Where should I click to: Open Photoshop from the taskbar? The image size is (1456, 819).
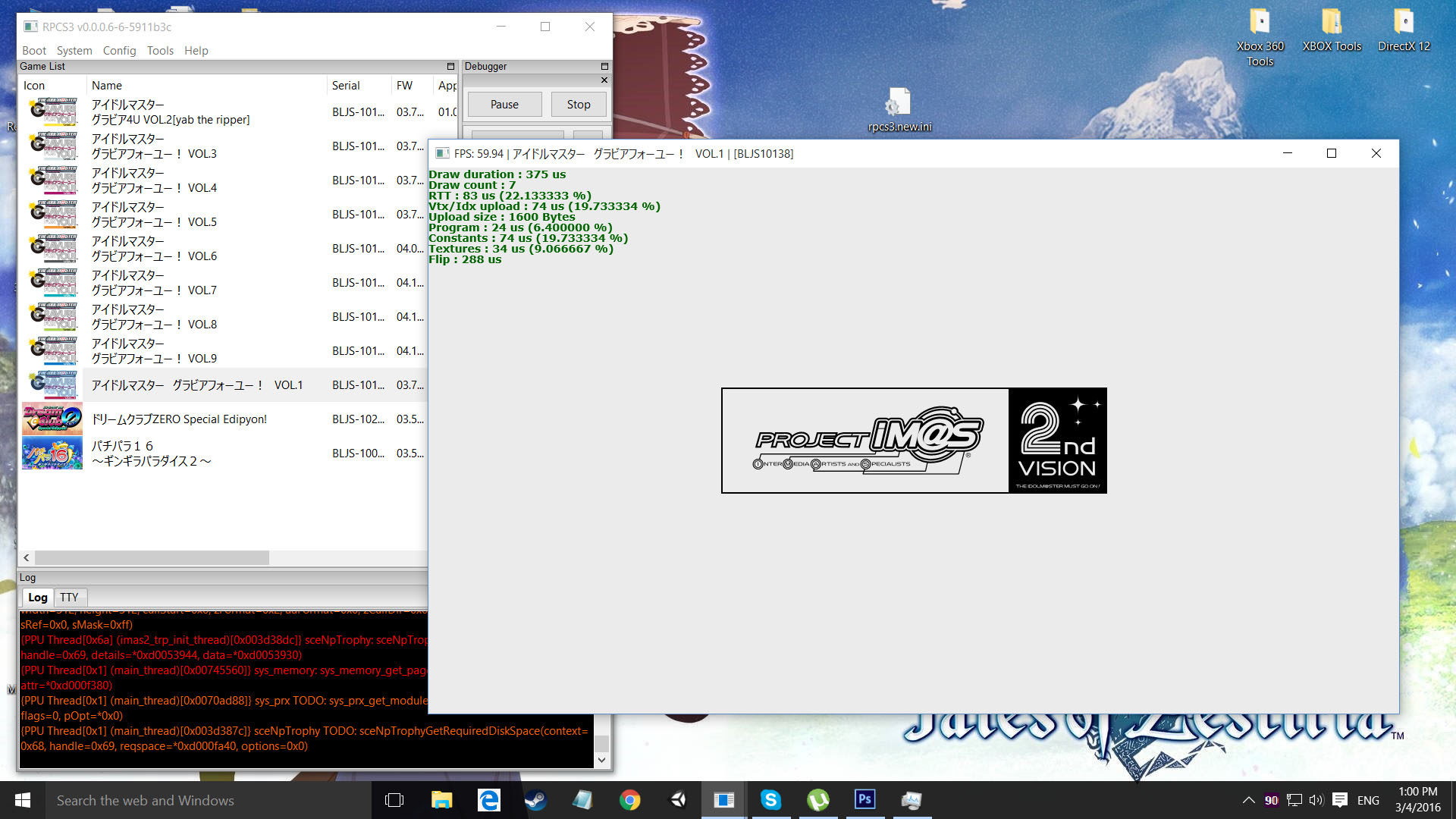[864, 800]
